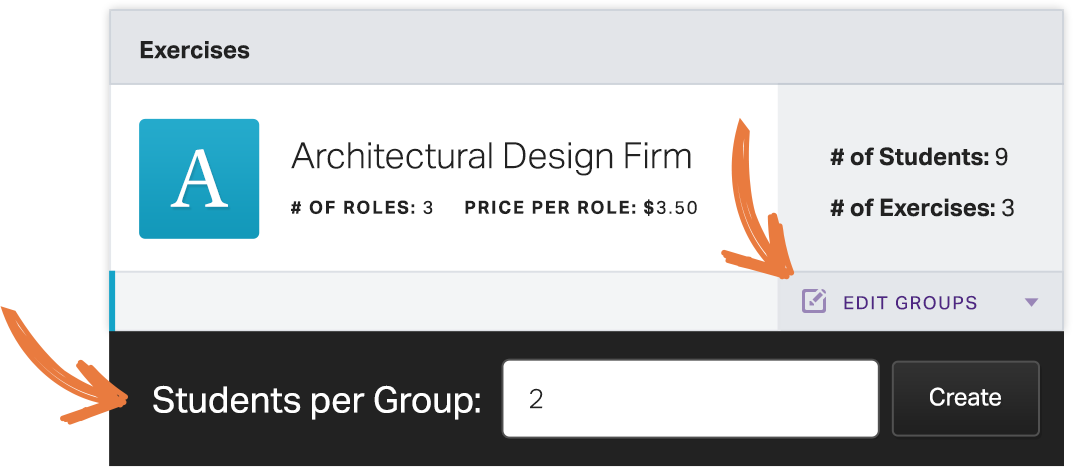The image size is (1073, 467).
Task: Open the Architectural Design Firm exercise title
Action: [x=491, y=157]
